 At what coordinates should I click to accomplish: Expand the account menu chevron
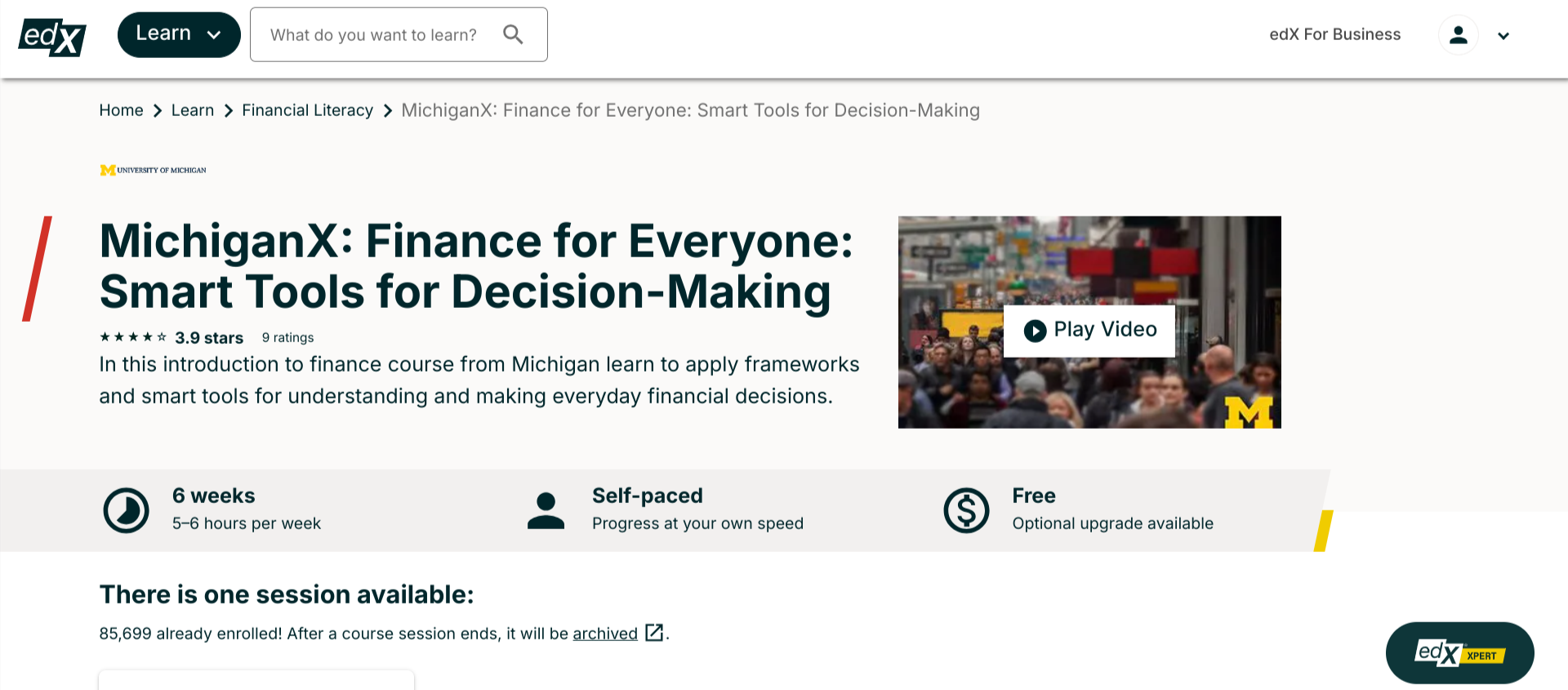pyautogui.click(x=1503, y=36)
